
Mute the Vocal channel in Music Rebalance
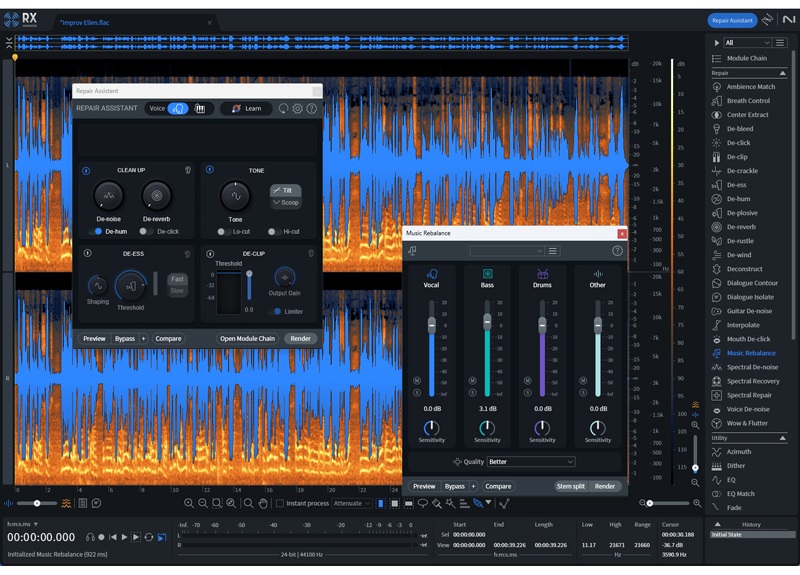point(416,381)
